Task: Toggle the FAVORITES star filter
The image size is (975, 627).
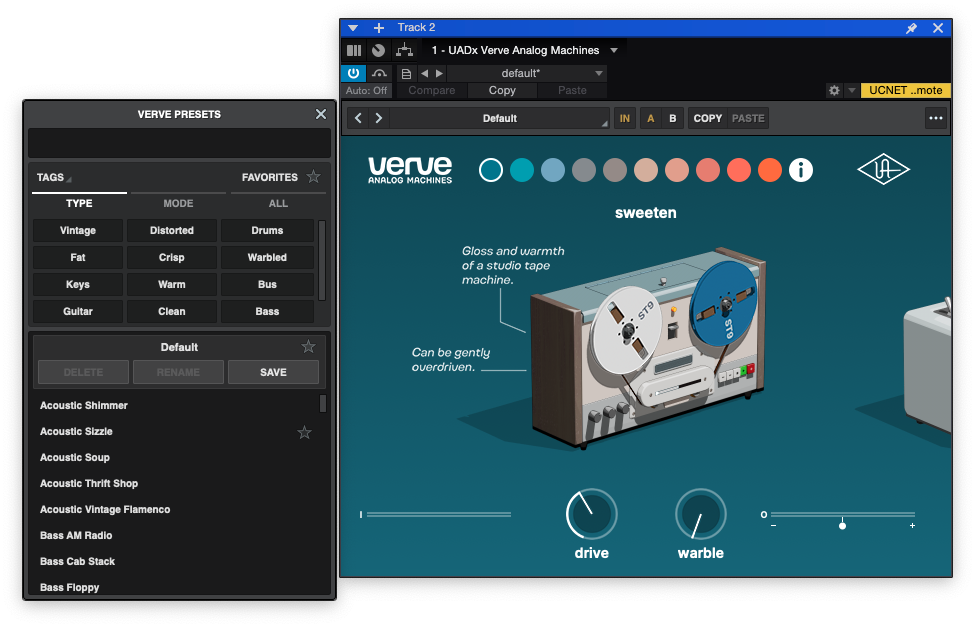Action: click(x=314, y=177)
